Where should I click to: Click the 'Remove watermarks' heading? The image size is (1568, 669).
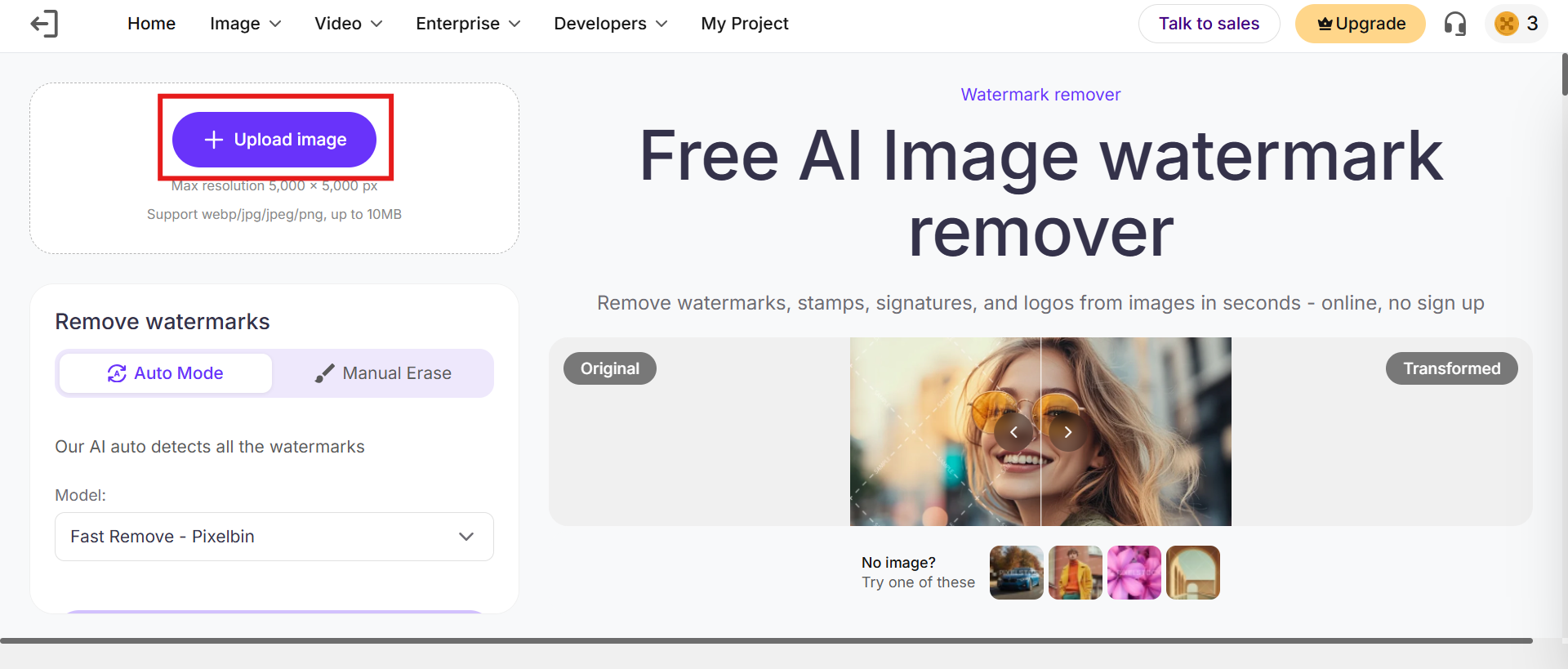[x=163, y=322]
